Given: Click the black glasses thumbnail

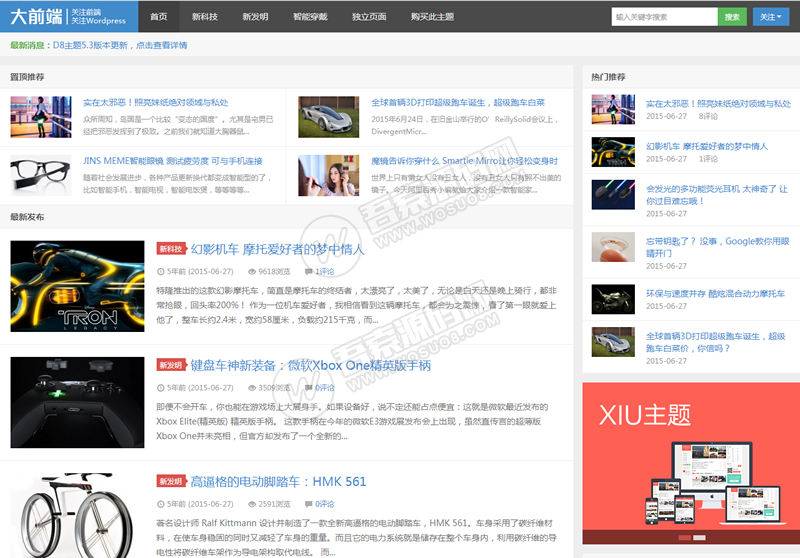Looking at the screenshot, I should [41, 175].
